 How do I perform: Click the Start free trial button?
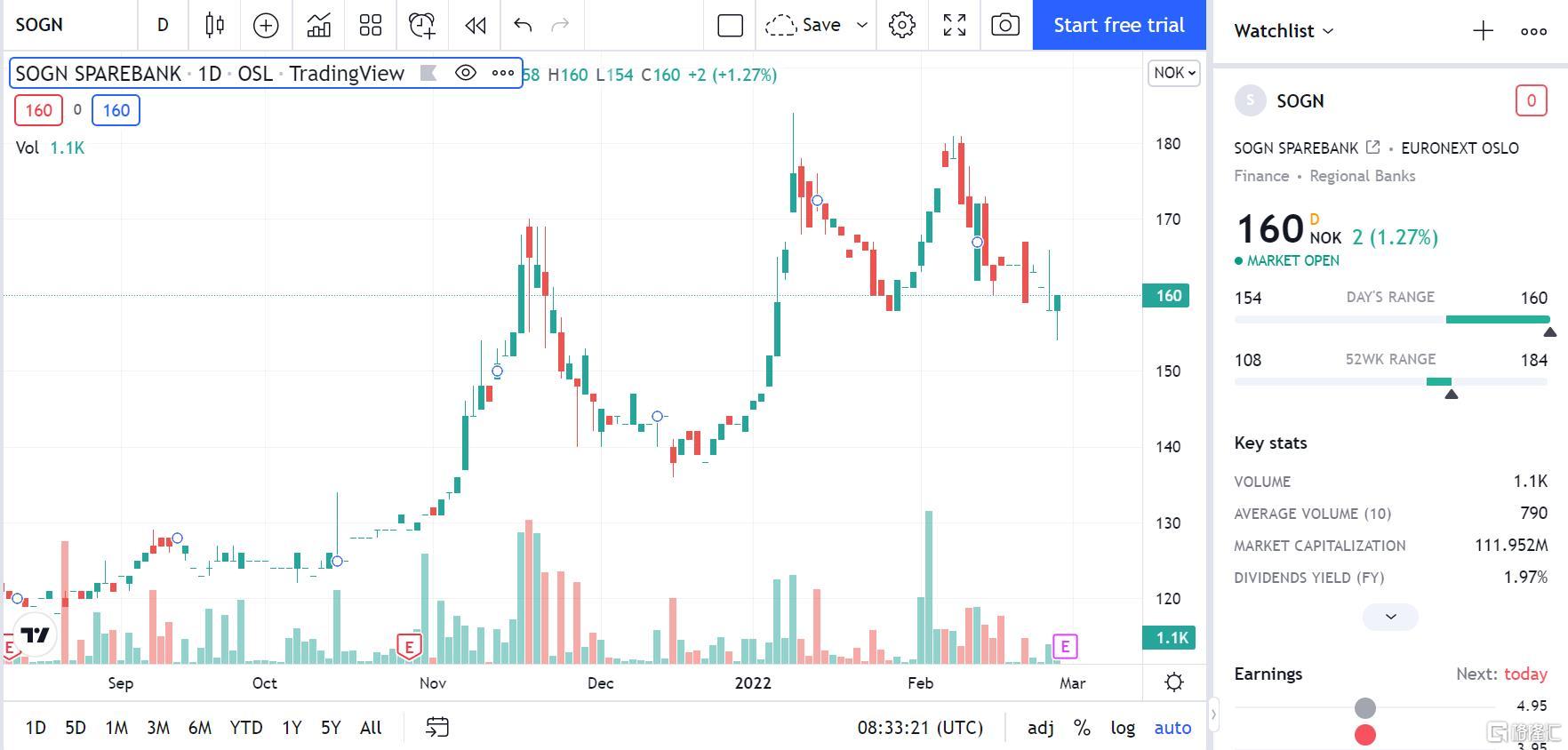(1119, 25)
